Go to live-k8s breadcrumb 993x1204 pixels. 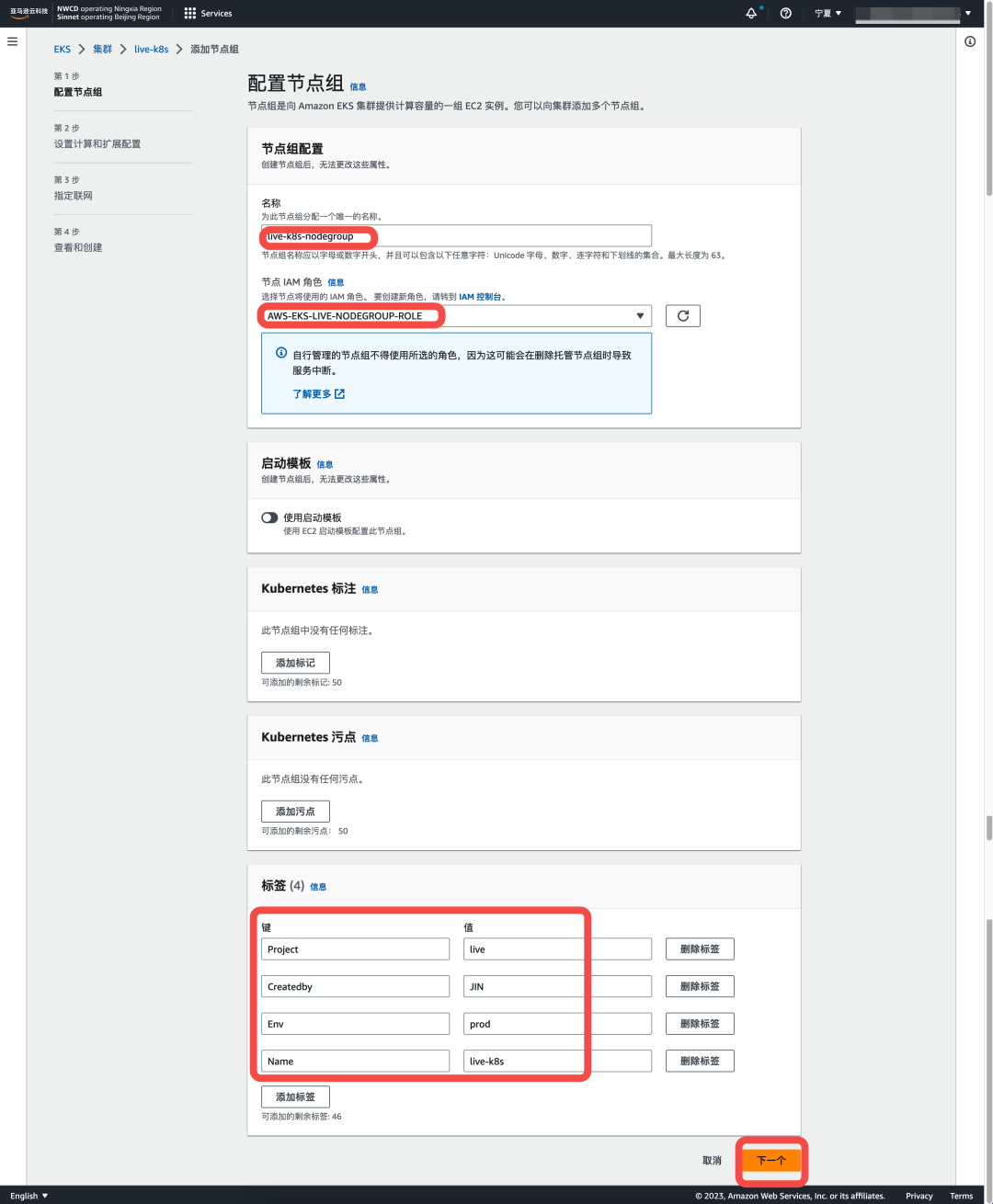click(151, 49)
